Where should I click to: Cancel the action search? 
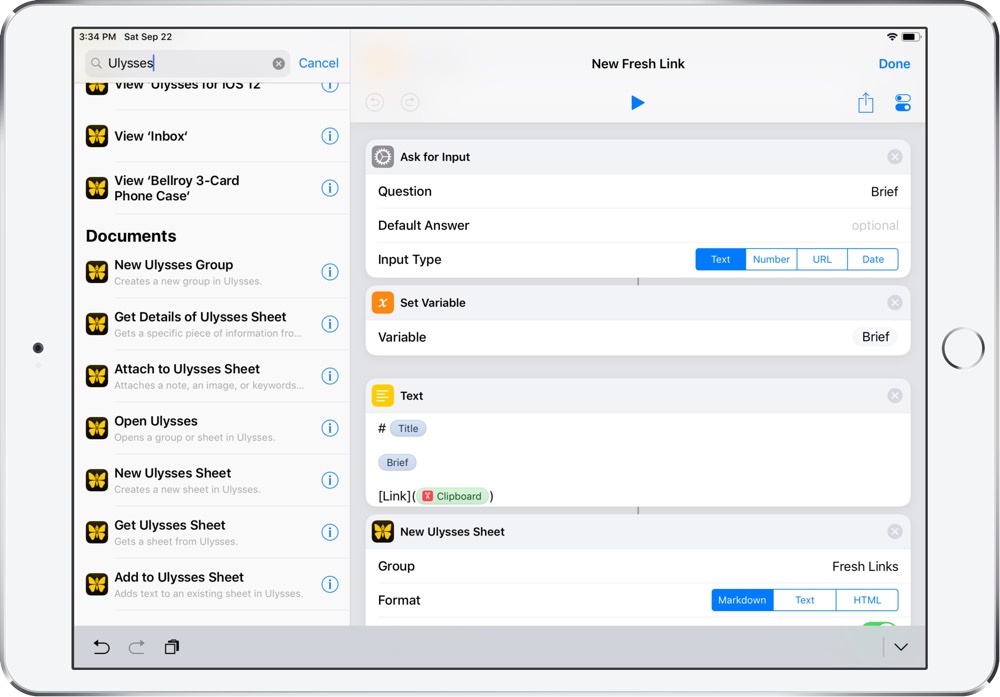(x=319, y=63)
